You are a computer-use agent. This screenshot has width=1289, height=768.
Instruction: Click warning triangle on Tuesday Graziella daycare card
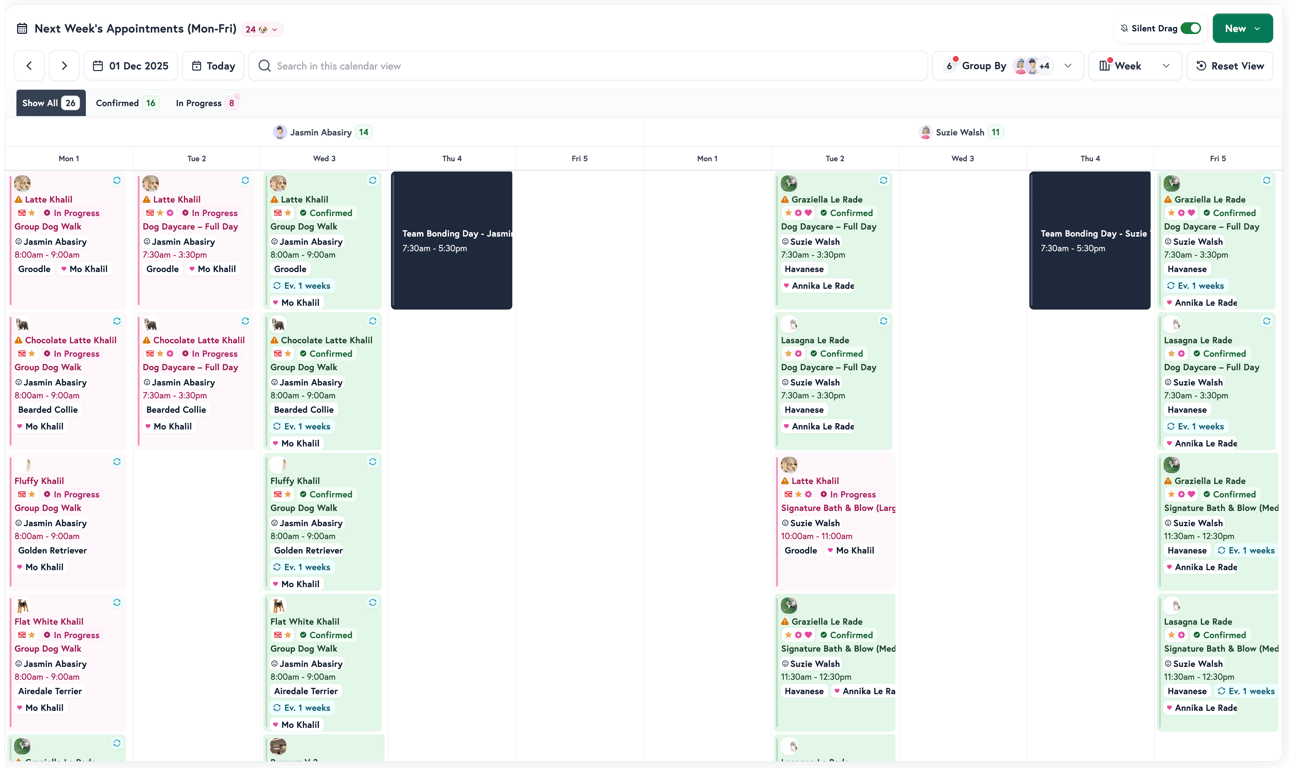point(785,200)
